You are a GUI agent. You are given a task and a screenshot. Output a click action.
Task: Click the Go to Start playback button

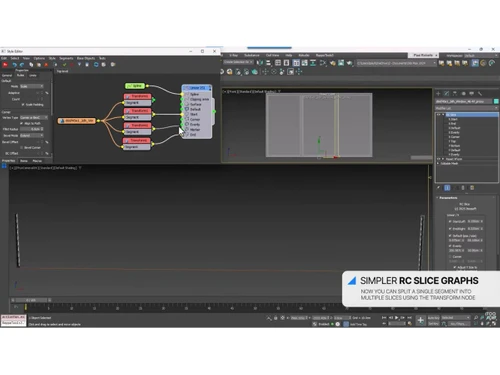(384, 318)
